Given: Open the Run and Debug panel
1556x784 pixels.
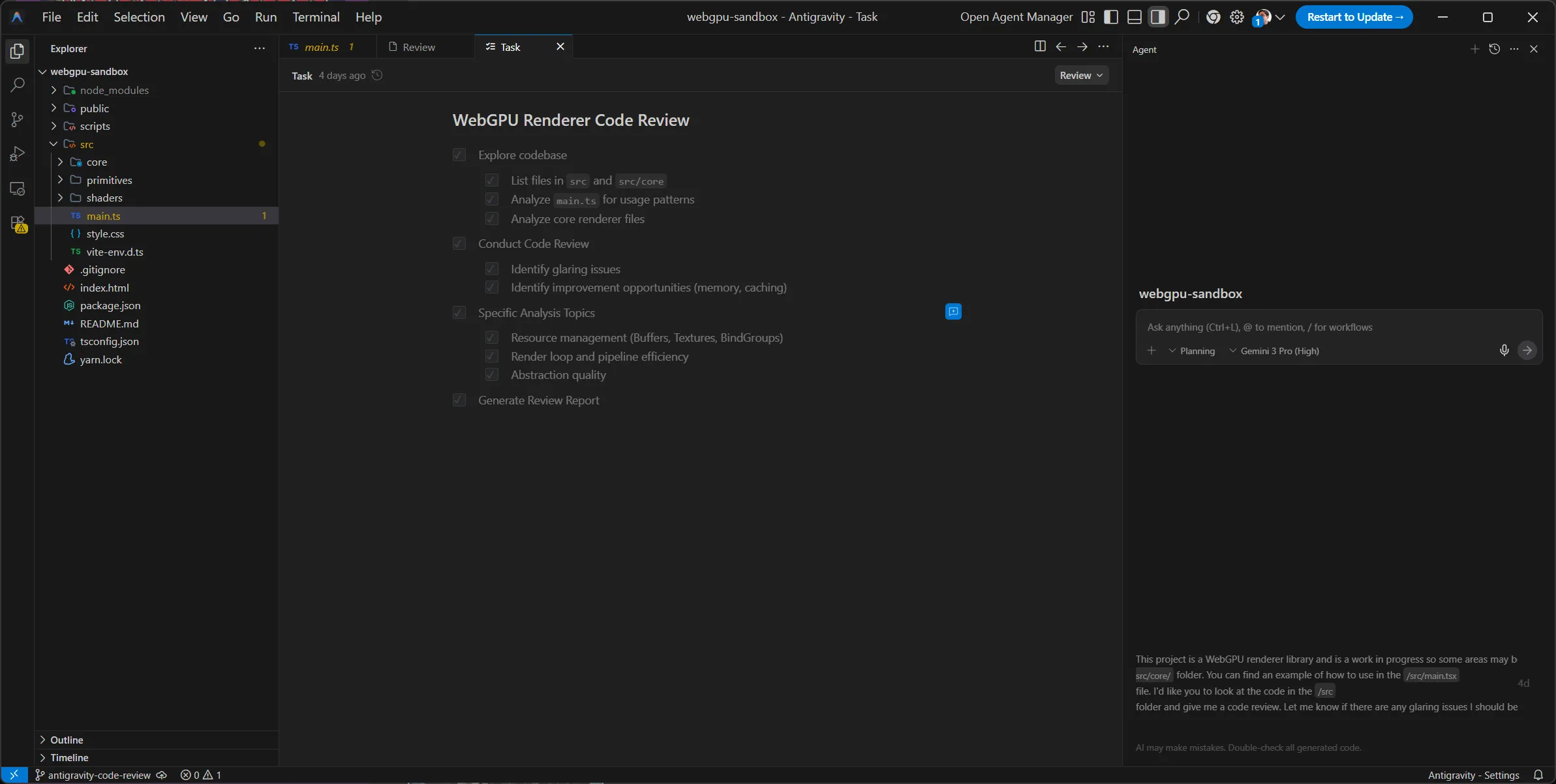Looking at the screenshot, I should pyautogui.click(x=16, y=153).
